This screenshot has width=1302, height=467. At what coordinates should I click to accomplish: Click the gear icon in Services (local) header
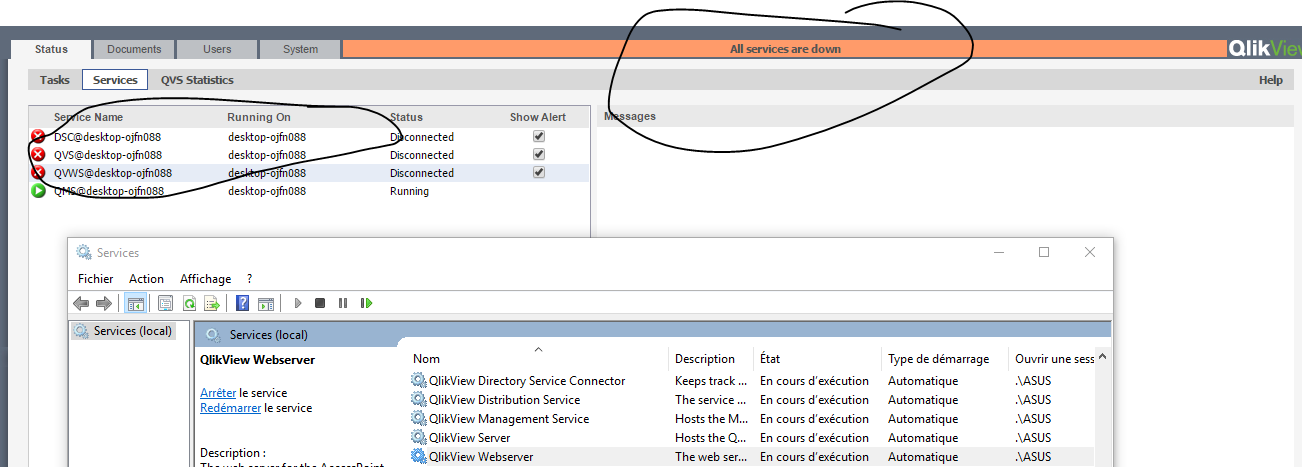pos(213,334)
